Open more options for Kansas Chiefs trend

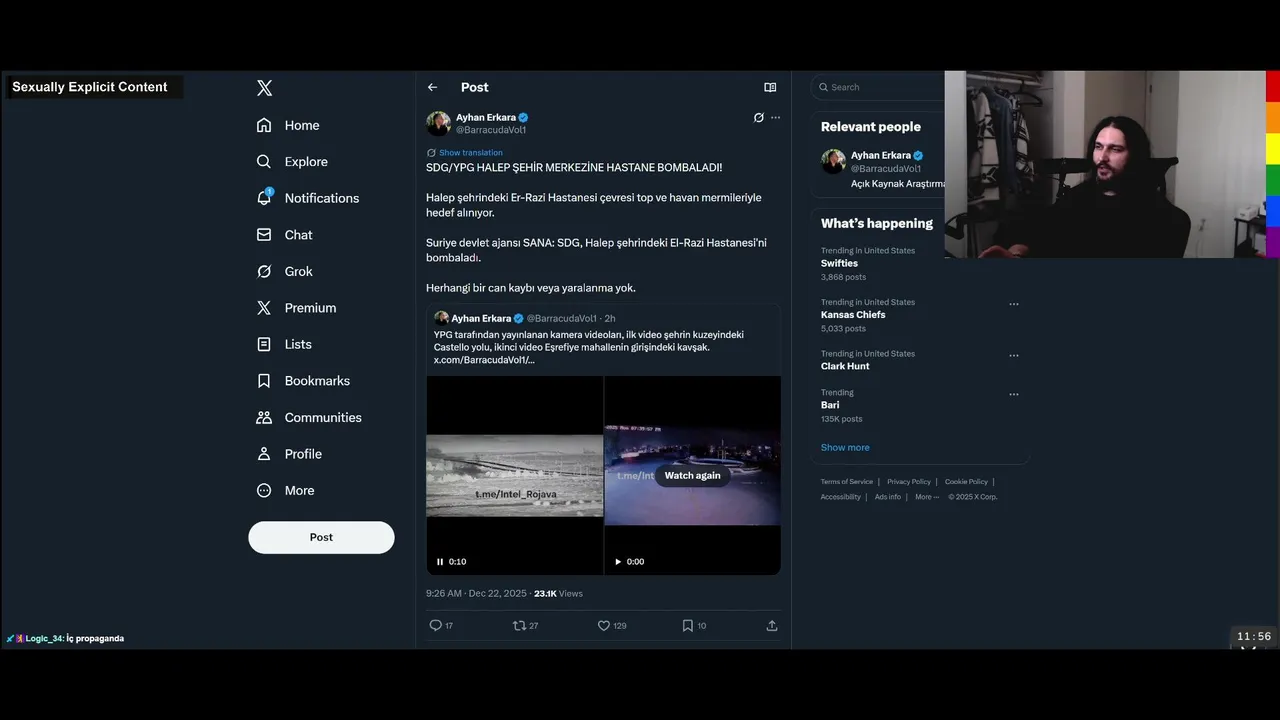click(x=1014, y=304)
